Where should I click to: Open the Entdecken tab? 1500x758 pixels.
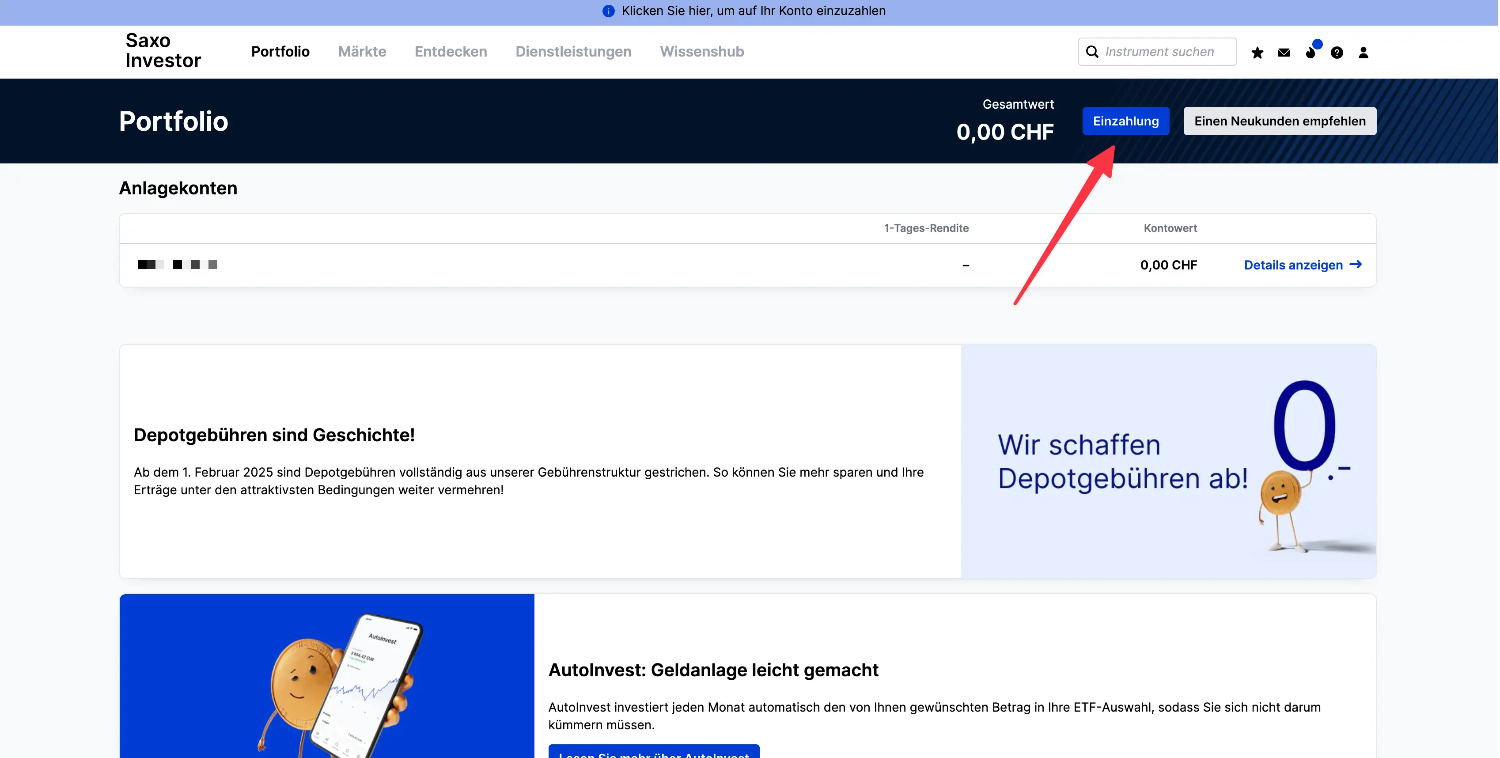point(451,52)
